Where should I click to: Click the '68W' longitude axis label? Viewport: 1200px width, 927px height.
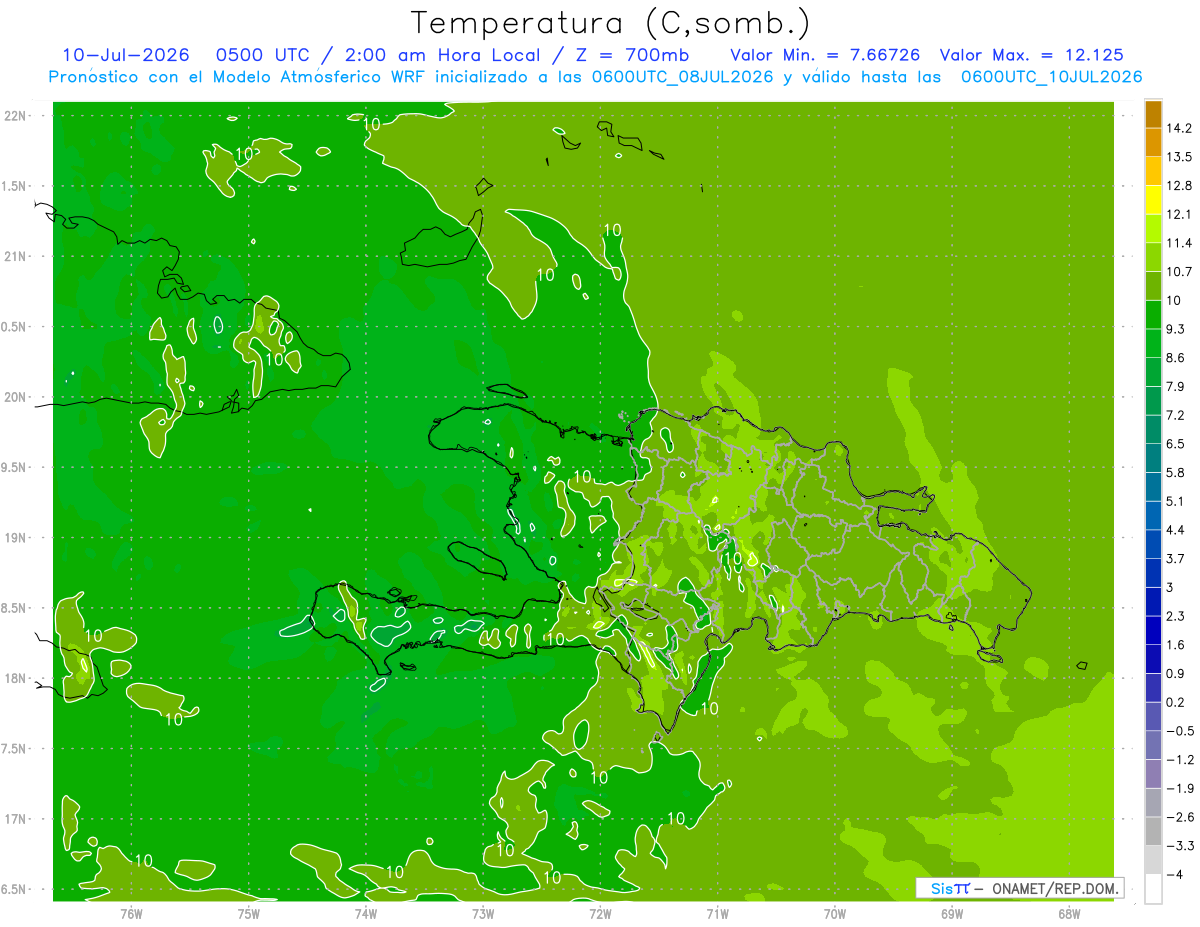(x=1069, y=915)
